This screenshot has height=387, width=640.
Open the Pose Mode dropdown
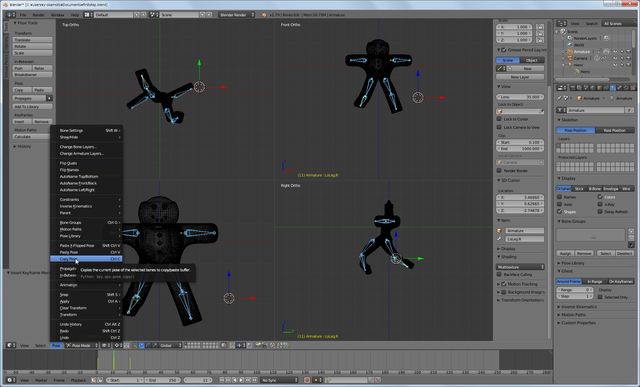[82, 345]
